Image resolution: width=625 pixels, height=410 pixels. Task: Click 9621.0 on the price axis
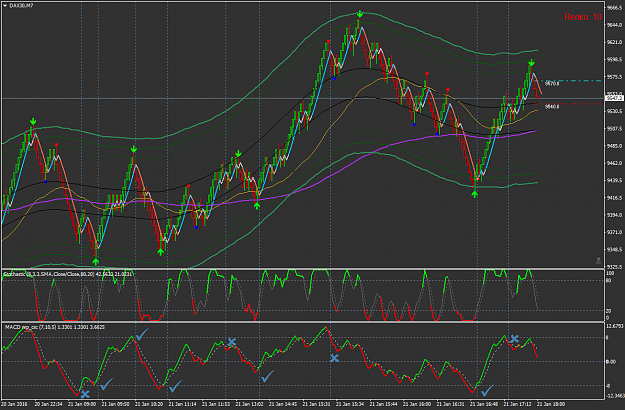(615, 42)
